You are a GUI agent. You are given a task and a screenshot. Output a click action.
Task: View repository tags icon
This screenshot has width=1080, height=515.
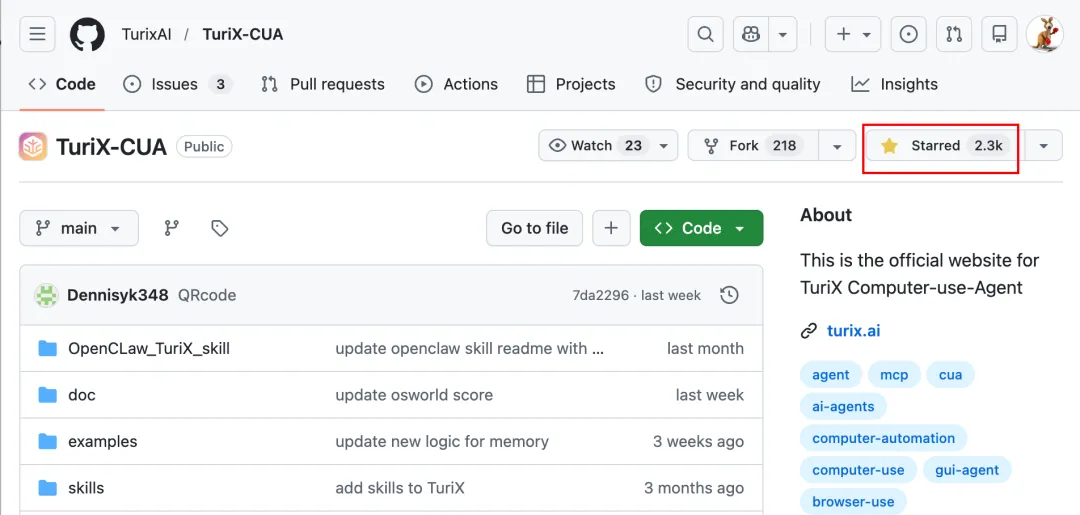click(220, 228)
